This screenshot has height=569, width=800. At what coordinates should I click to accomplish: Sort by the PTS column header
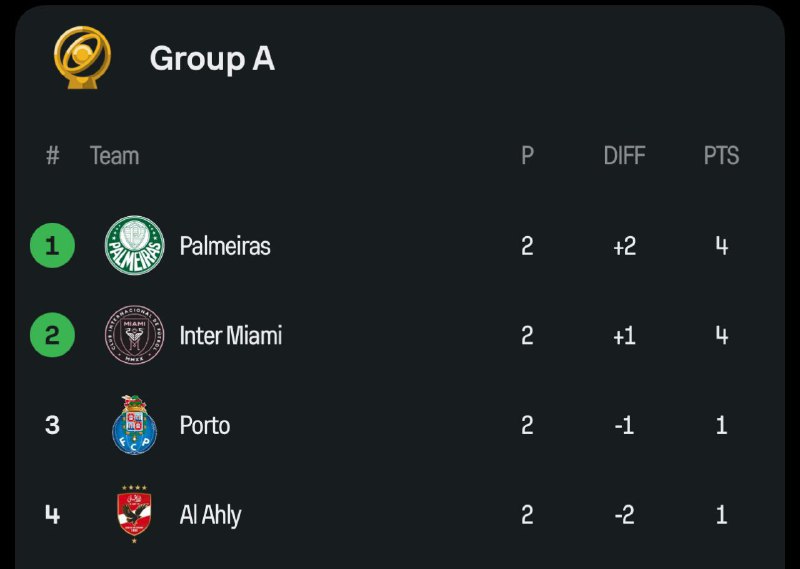click(721, 156)
